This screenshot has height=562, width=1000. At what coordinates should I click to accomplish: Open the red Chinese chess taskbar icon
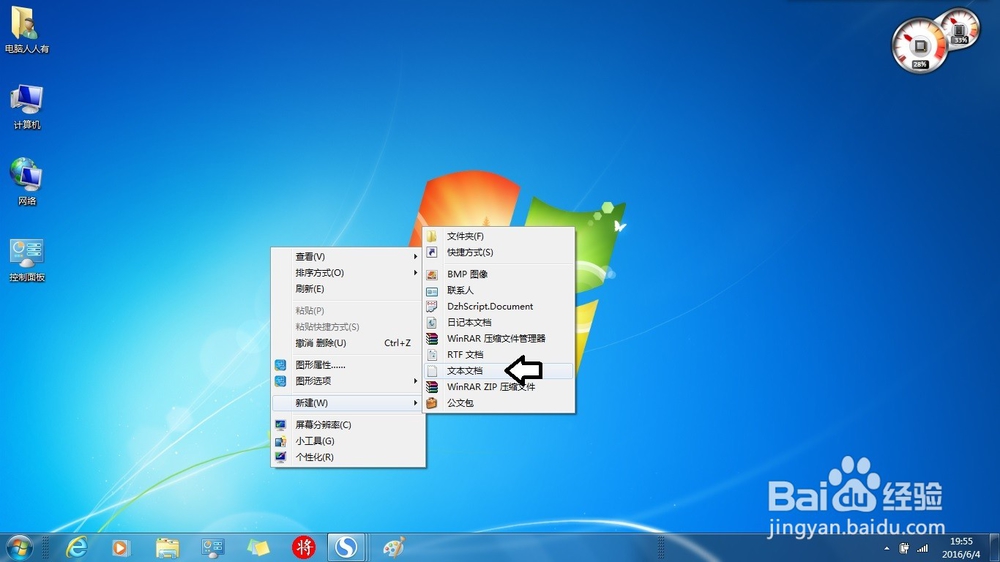(304, 547)
